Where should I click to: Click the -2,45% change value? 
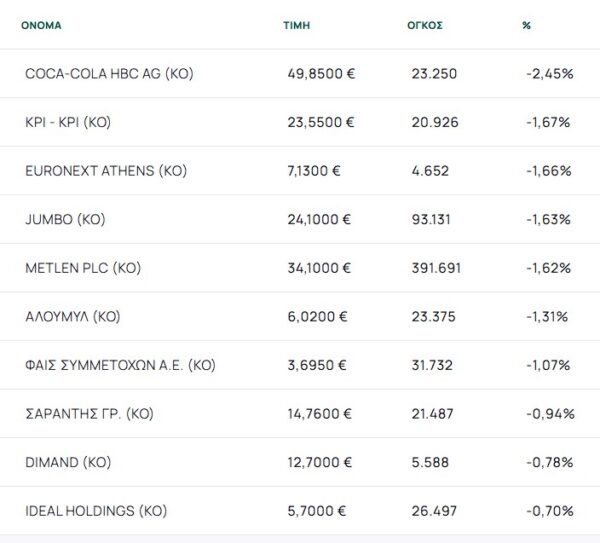tap(548, 74)
